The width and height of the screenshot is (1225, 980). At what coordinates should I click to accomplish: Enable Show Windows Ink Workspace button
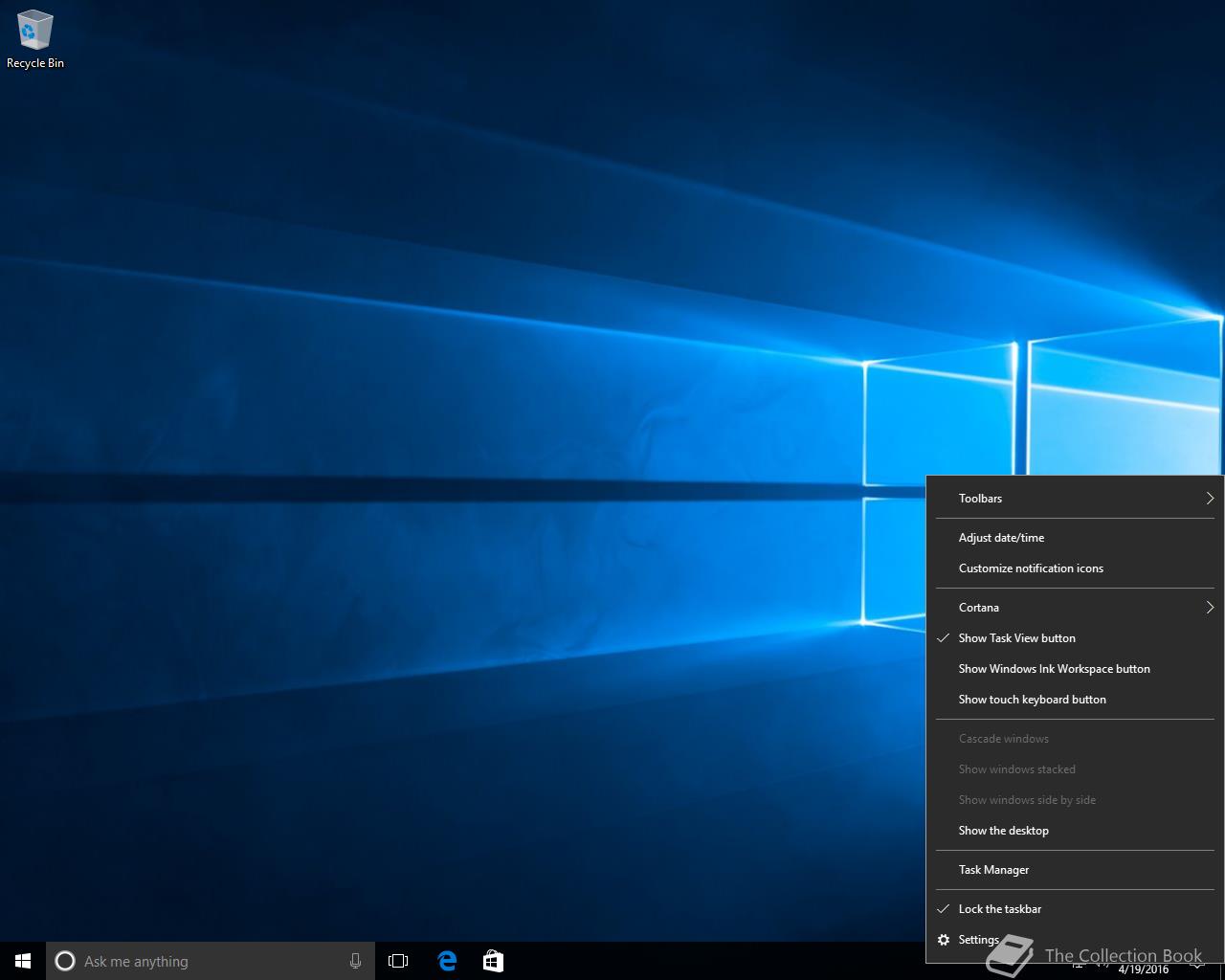pyautogui.click(x=1075, y=668)
